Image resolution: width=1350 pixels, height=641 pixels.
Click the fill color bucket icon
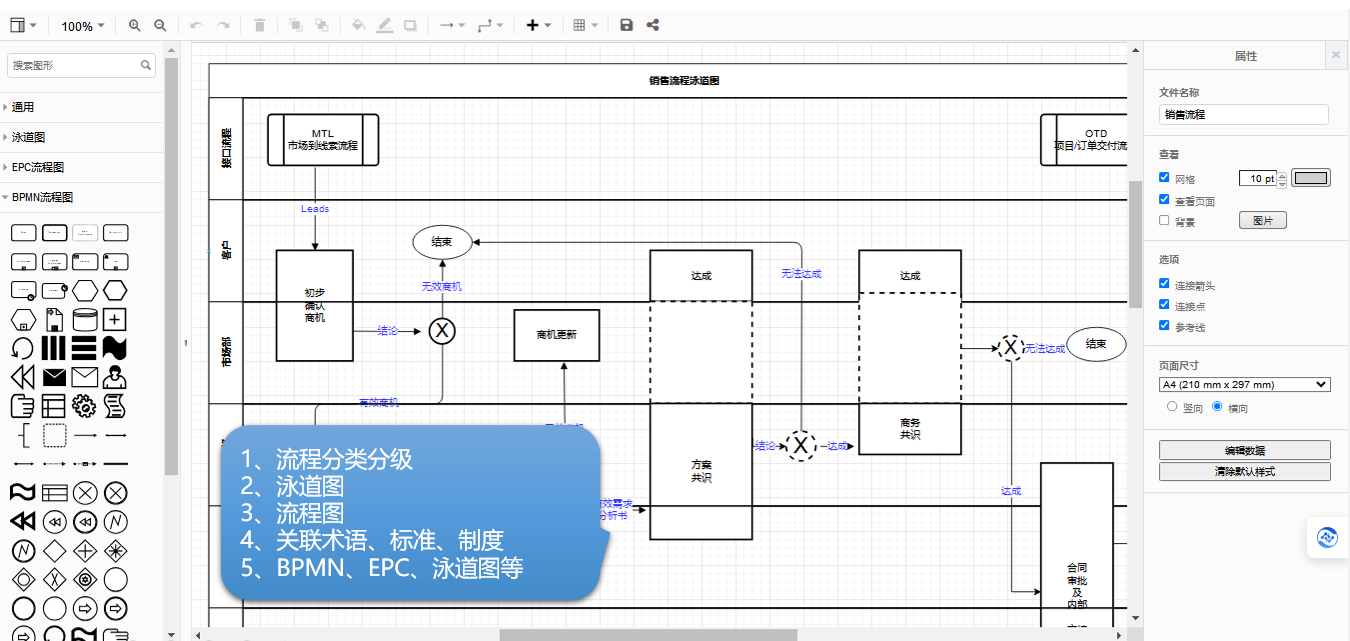tap(359, 26)
